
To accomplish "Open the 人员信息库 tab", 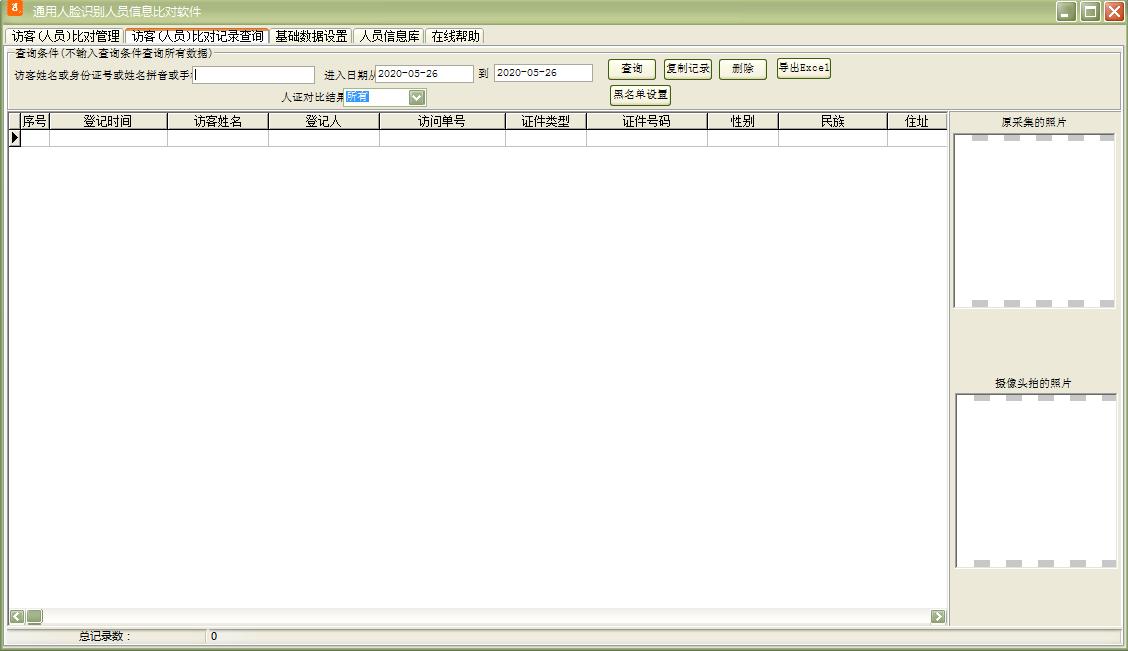I will [389, 36].
